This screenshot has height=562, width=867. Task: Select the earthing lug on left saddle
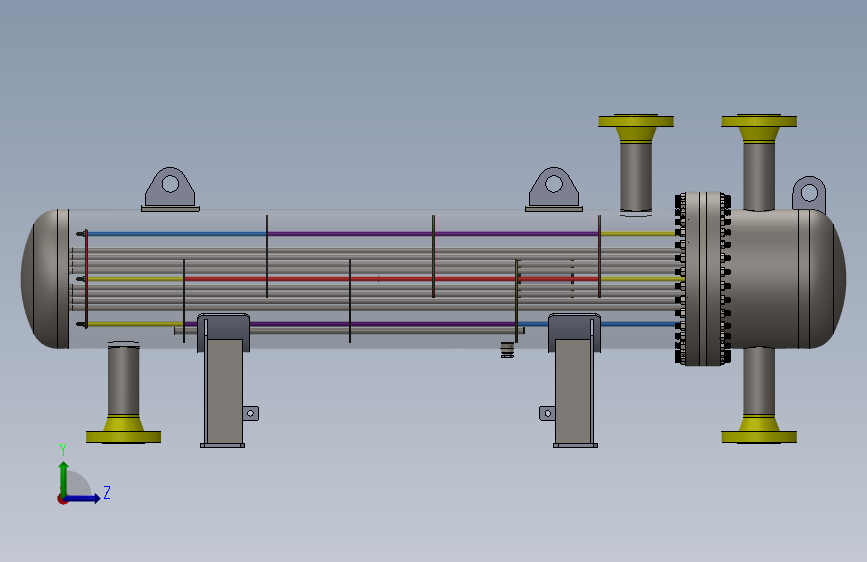[x=250, y=413]
